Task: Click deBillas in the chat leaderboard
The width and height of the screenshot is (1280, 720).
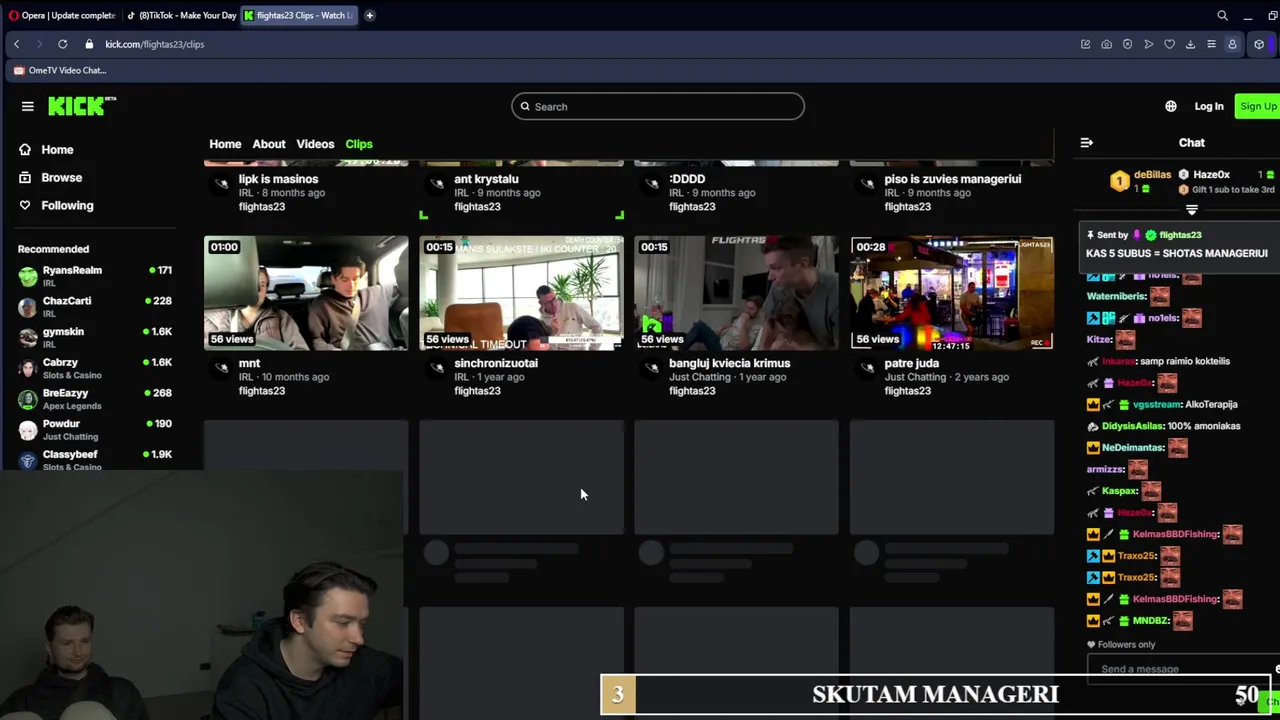Action: pyautogui.click(x=1152, y=174)
